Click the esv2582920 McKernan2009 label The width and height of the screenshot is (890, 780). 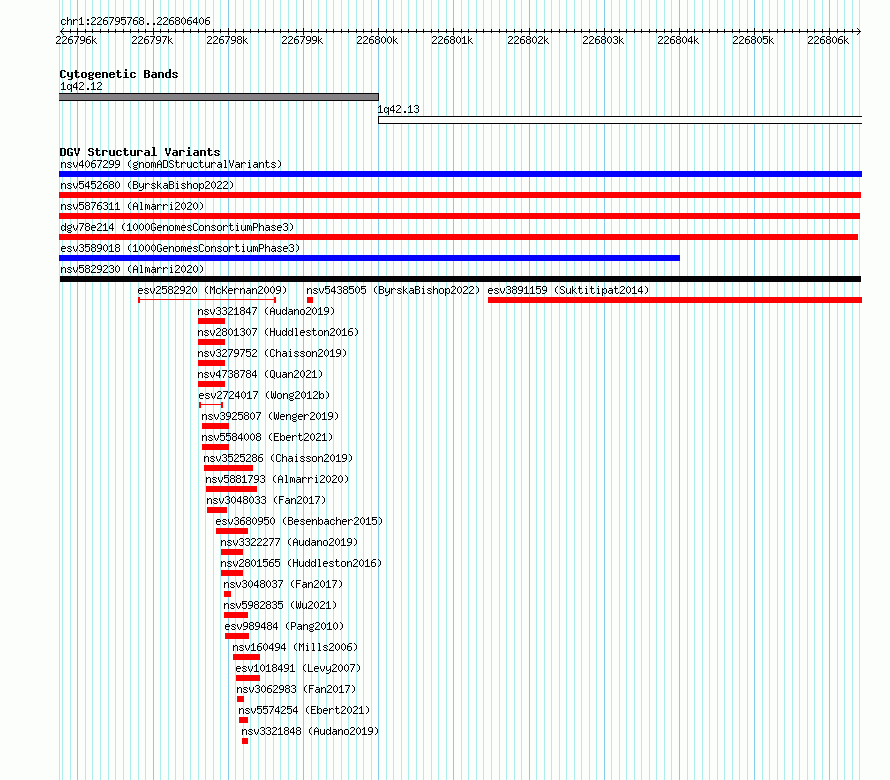click(212, 290)
